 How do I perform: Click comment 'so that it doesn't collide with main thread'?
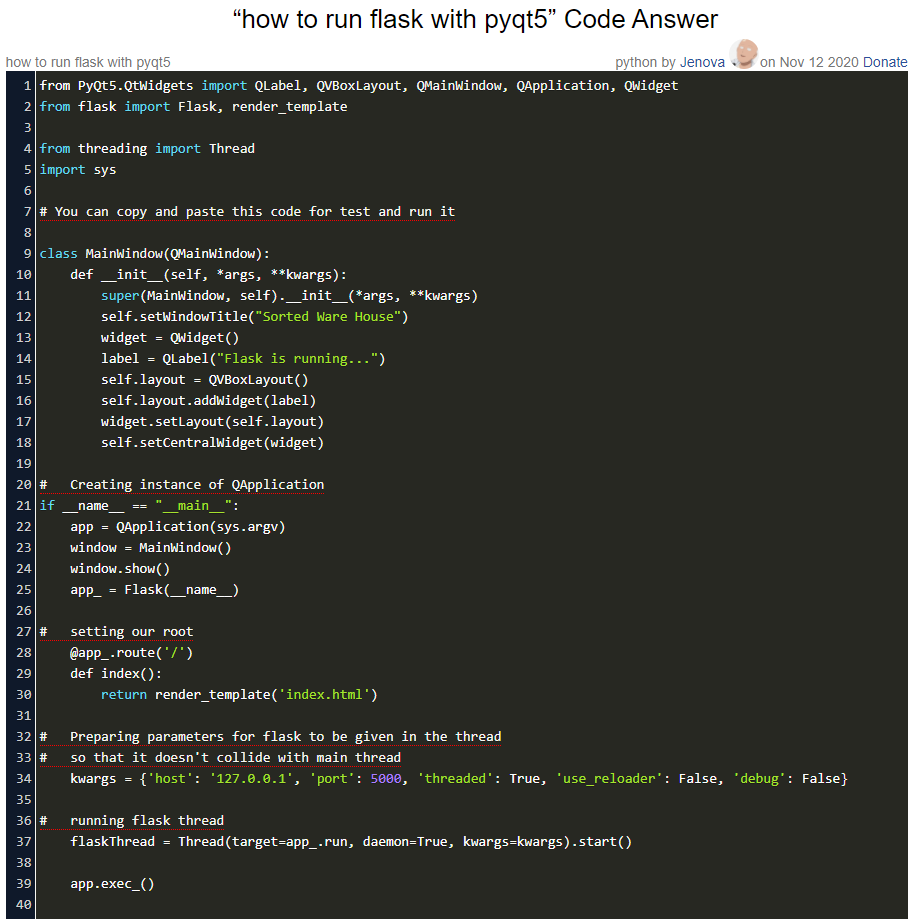220,758
